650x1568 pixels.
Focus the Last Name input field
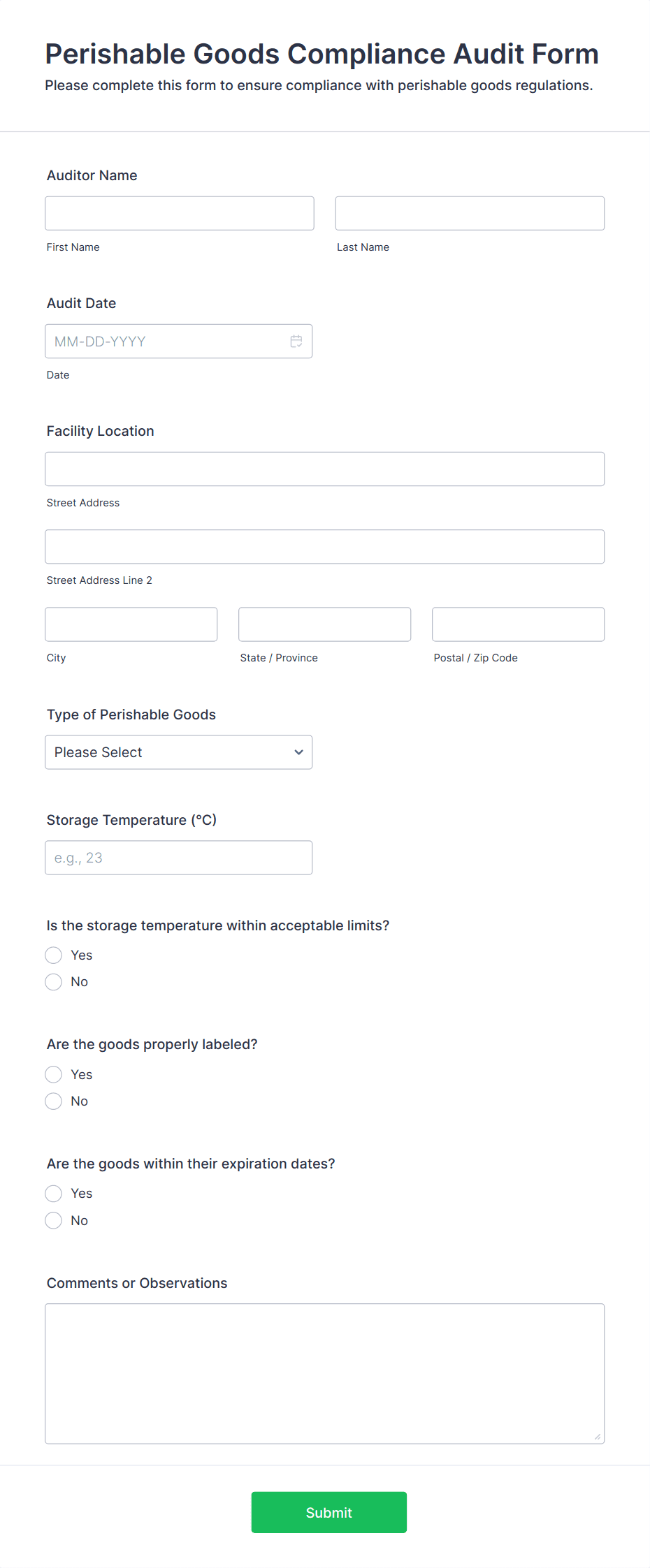click(470, 213)
